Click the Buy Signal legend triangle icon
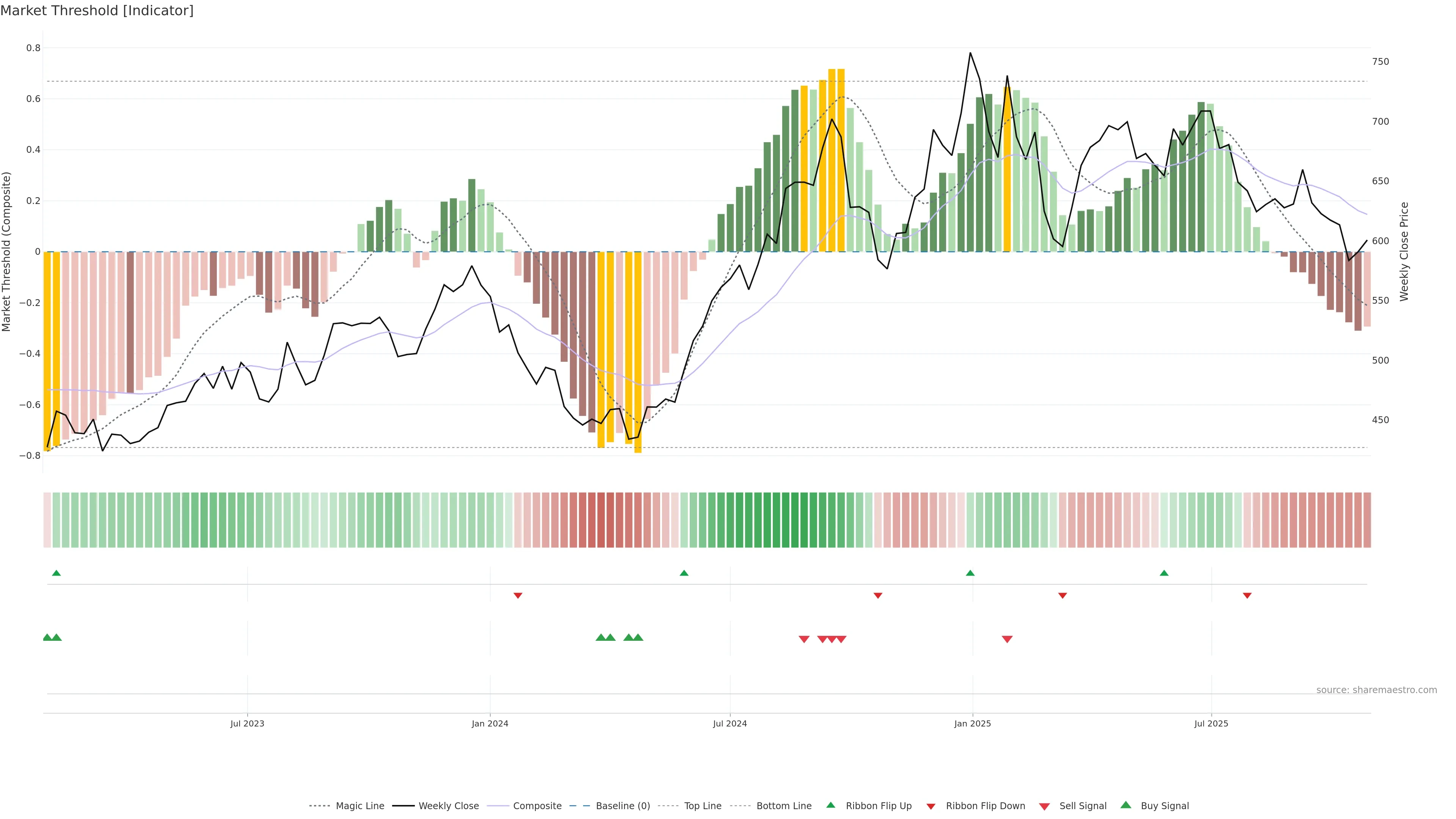Screen dimensions: 1456x819 (x=1125, y=805)
